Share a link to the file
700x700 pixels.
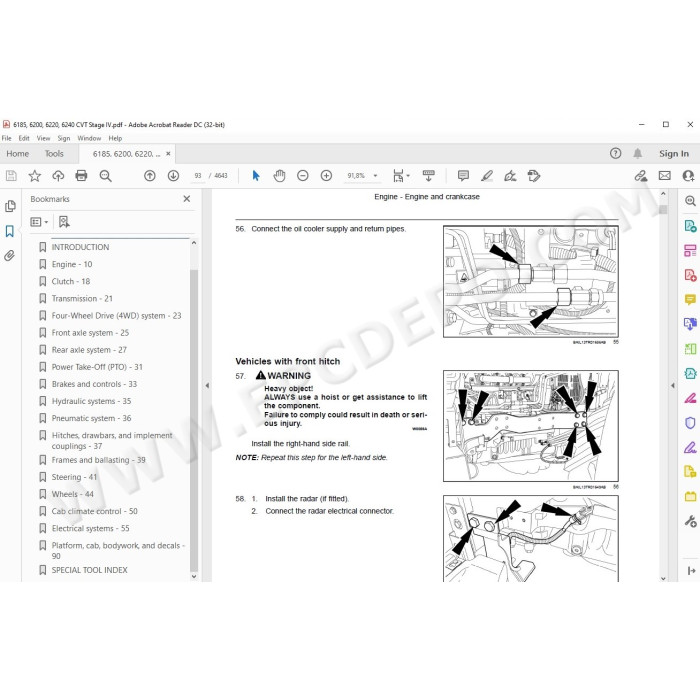[641, 176]
